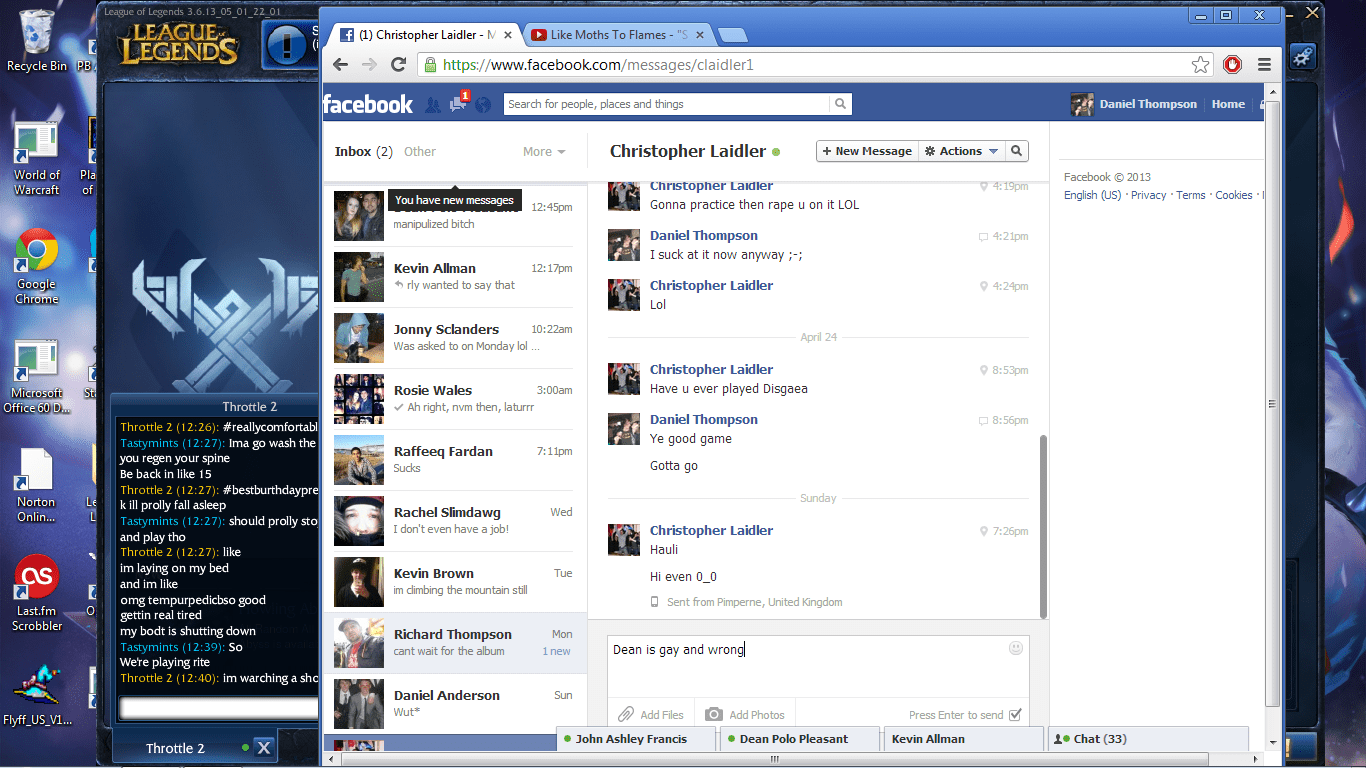Open the Google Chrome desktop shortcut
This screenshot has width=1366, height=768.
pos(37,266)
